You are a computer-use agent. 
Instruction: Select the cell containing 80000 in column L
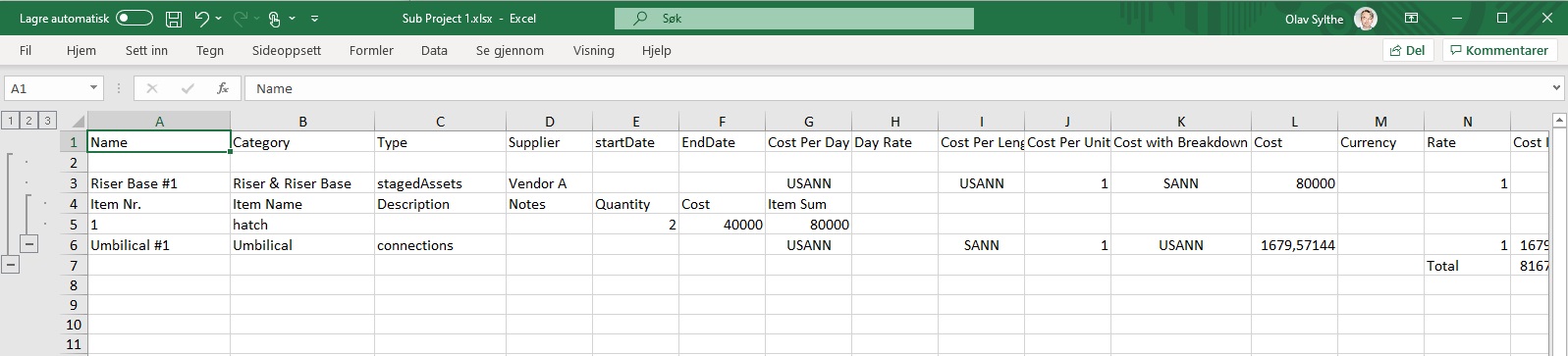point(1294,183)
